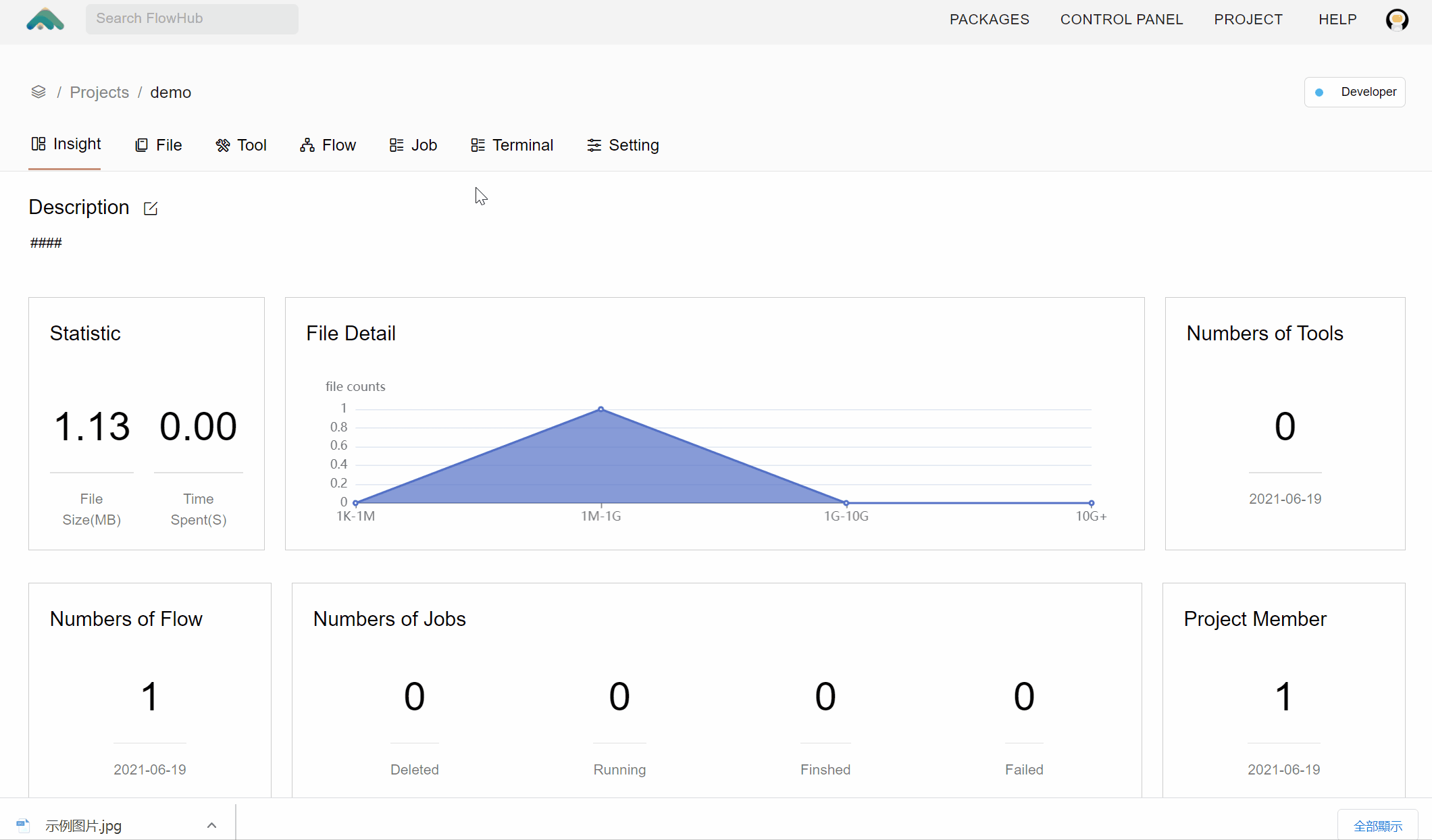Click the Tool wrench icon

pos(222,145)
